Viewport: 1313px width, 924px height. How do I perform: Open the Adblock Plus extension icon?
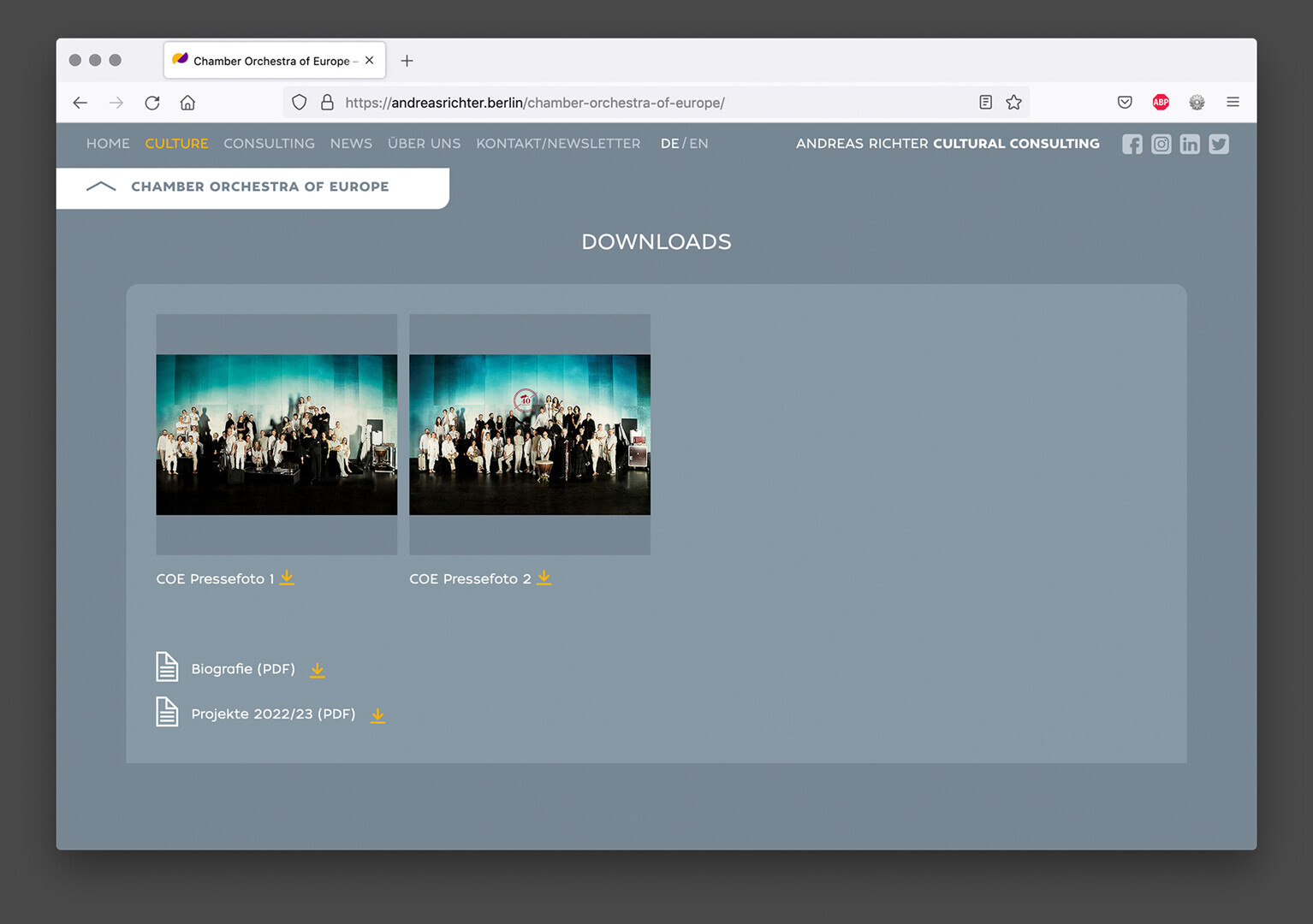[x=1161, y=103]
